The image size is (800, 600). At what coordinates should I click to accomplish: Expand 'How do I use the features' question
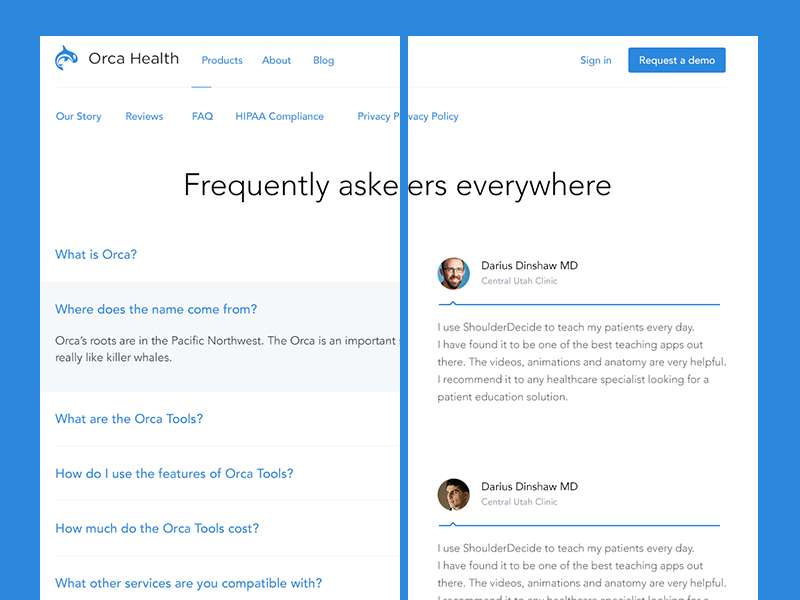click(x=174, y=474)
